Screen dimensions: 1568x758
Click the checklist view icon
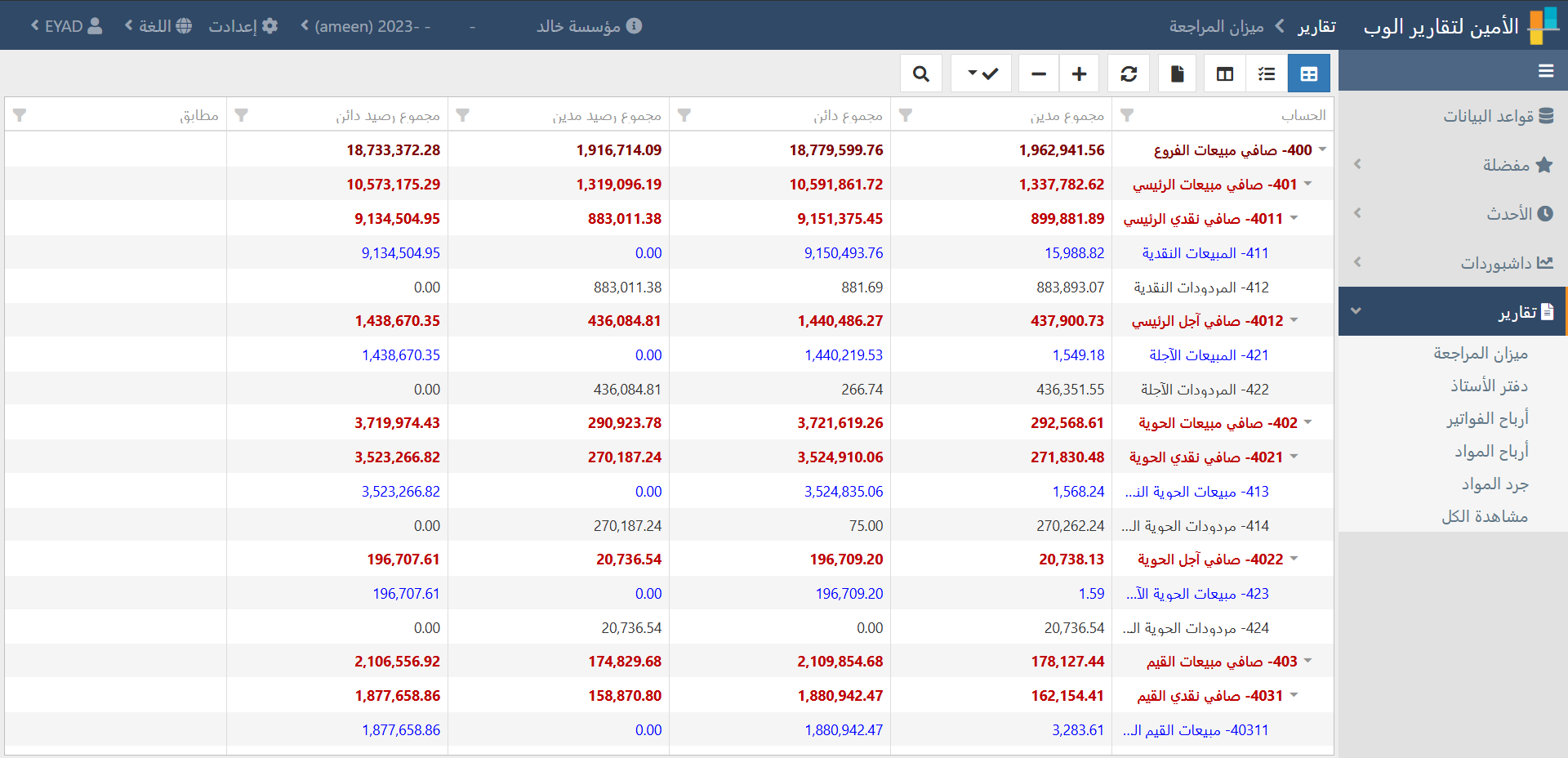[1267, 74]
